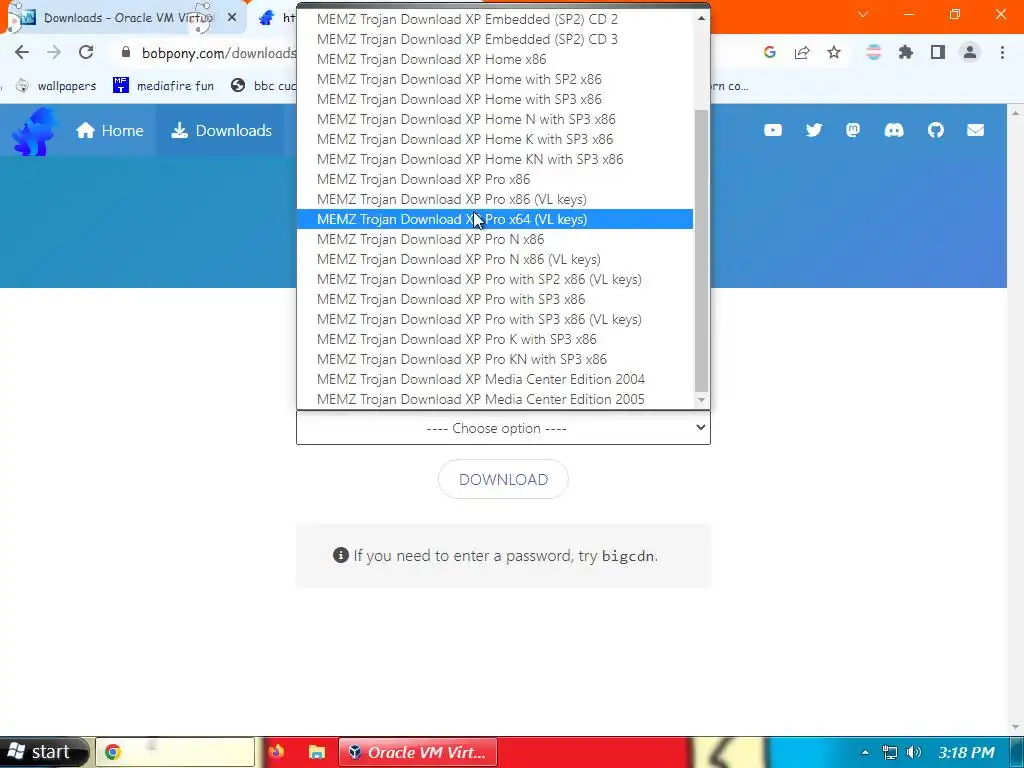Click the list scrollbar down arrow

pos(701,400)
